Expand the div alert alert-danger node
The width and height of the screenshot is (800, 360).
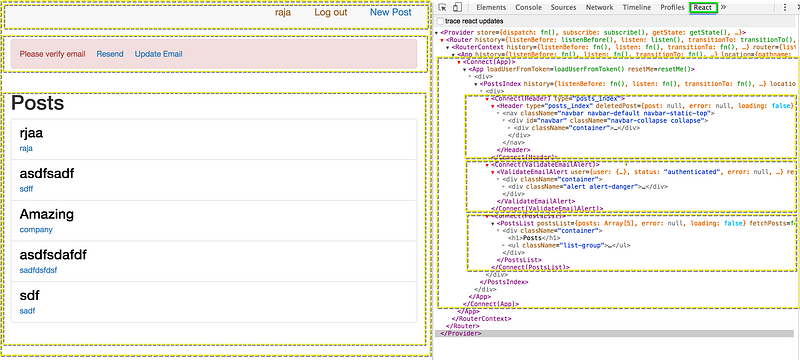click(504, 187)
